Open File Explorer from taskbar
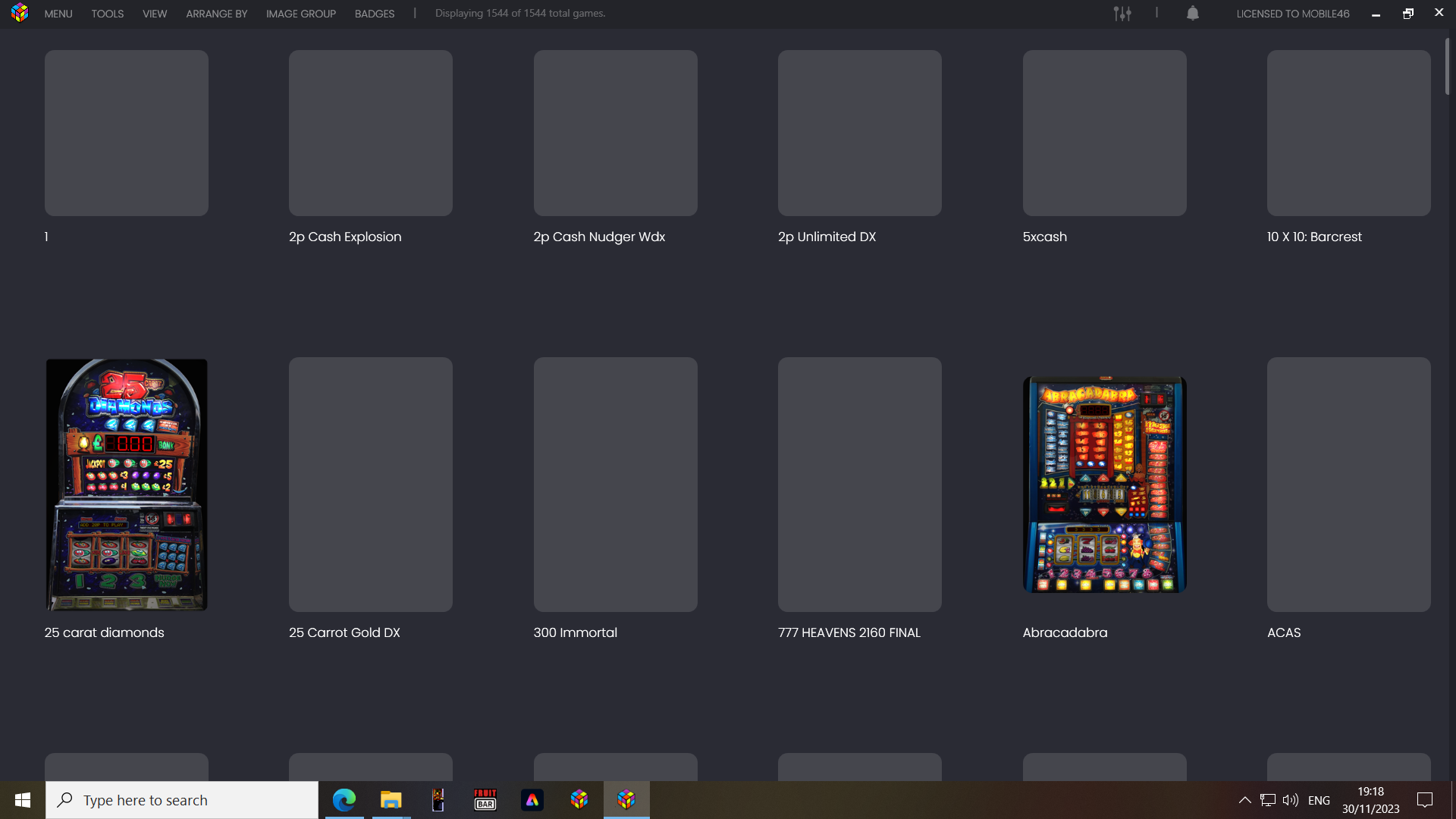The width and height of the screenshot is (1456, 819). coord(391,800)
